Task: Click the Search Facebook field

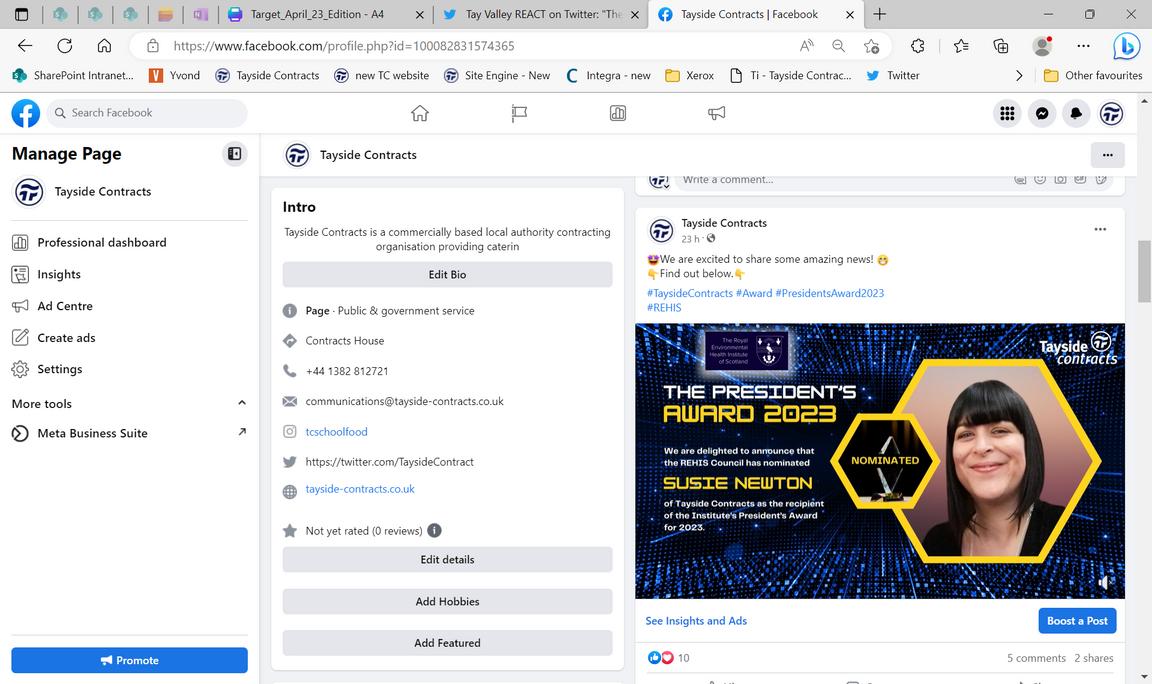Action: [148, 113]
